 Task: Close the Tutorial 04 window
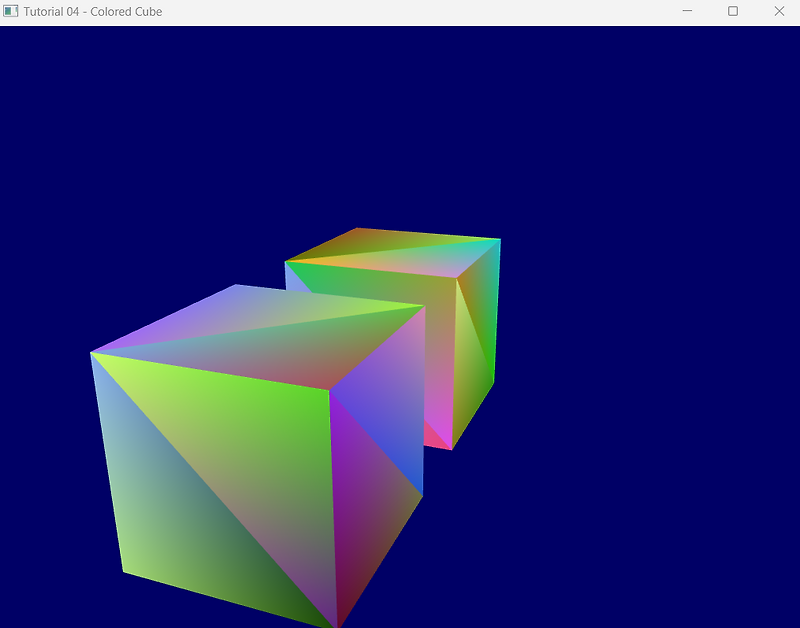click(779, 11)
